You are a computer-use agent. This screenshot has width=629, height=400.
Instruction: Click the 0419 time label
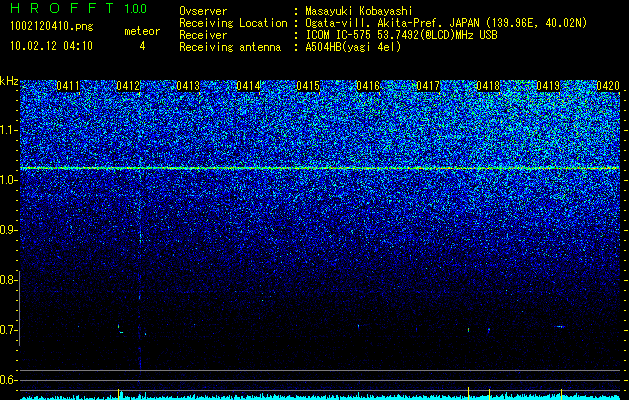pos(548,86)
